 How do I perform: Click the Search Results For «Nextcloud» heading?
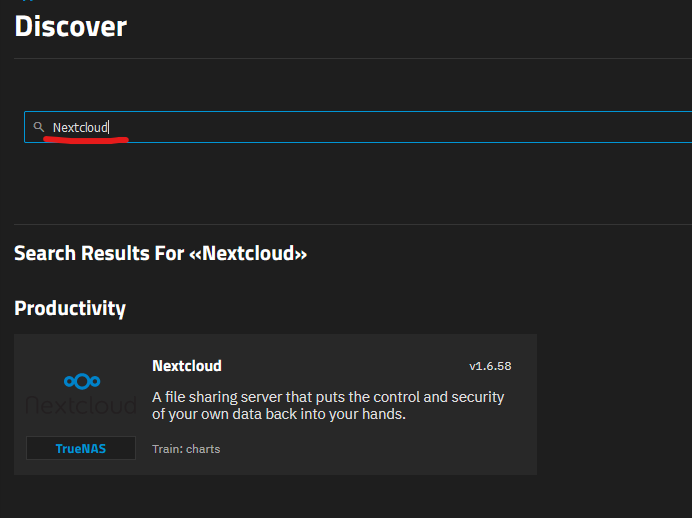(161, 253)
